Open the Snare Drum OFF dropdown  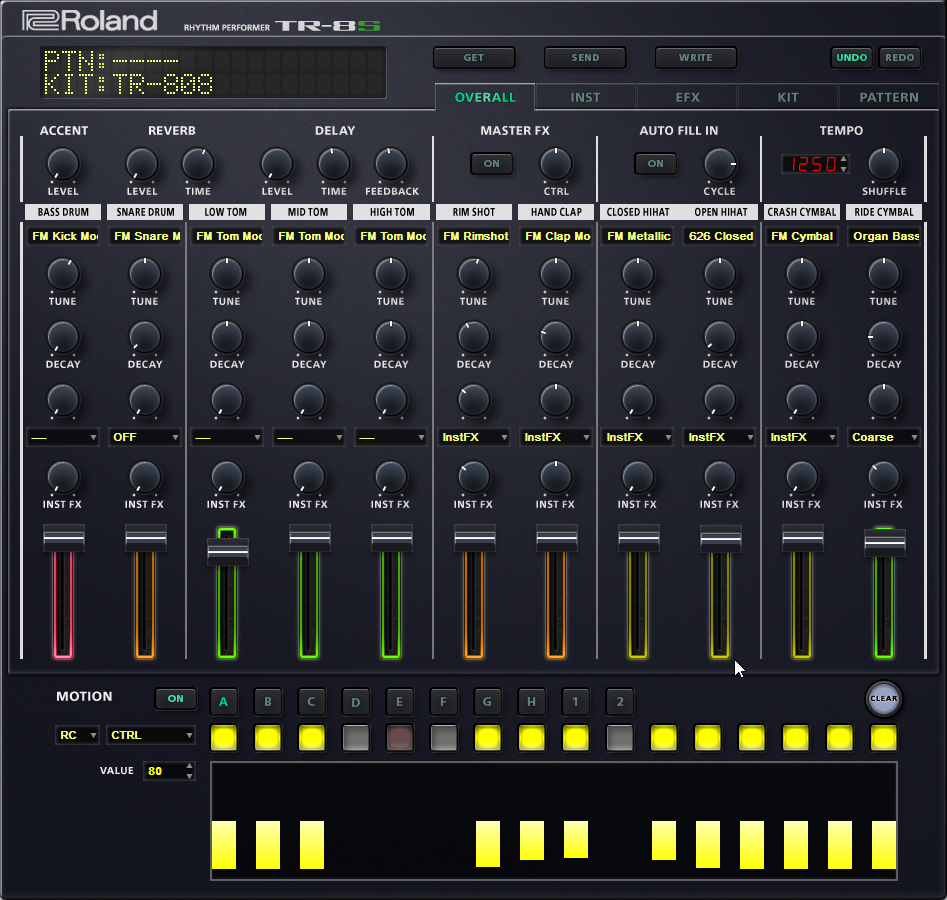[145, 437]
